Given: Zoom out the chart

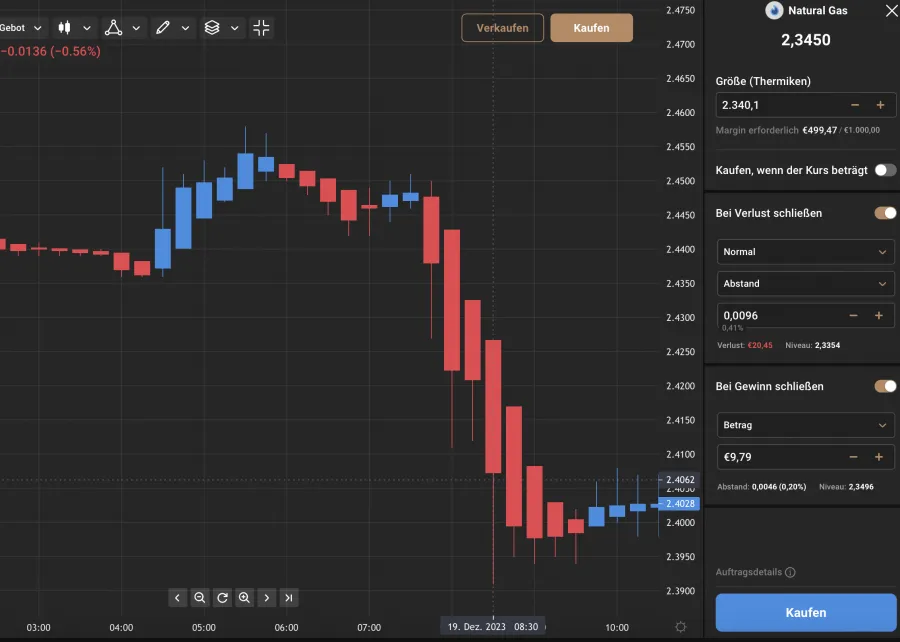Looking at the screenshot, I should tap(200, 598).
